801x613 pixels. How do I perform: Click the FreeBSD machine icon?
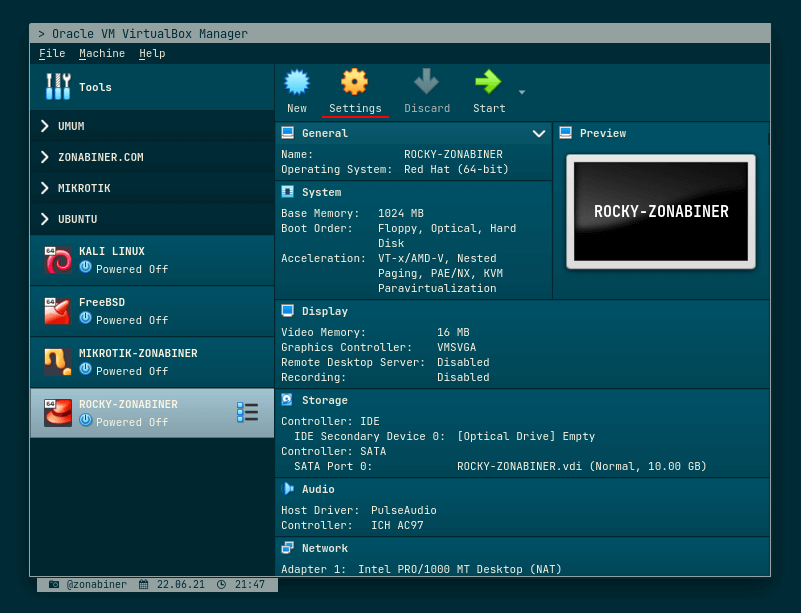57,311
